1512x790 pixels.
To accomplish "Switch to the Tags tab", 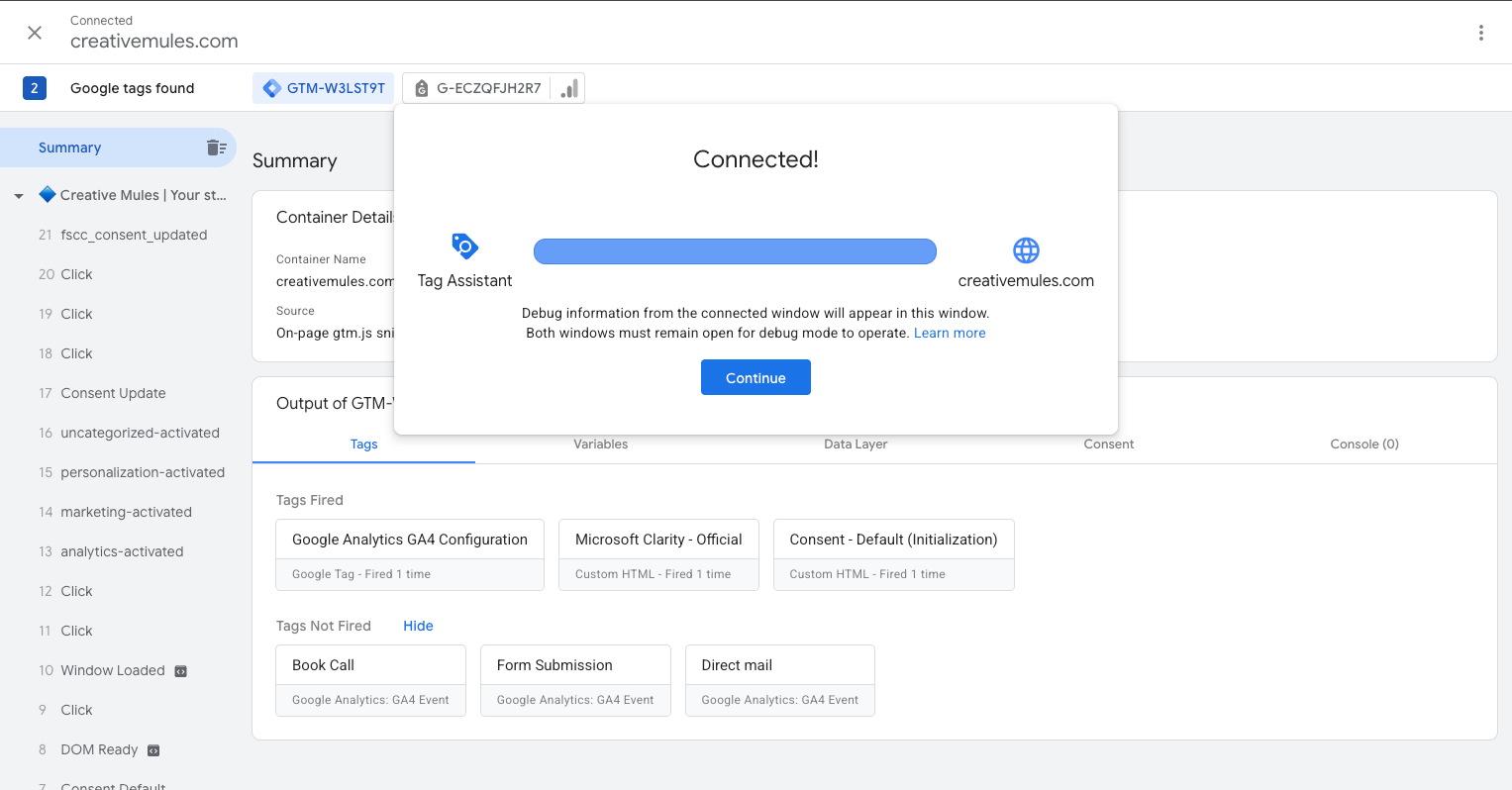I will 363,444.
